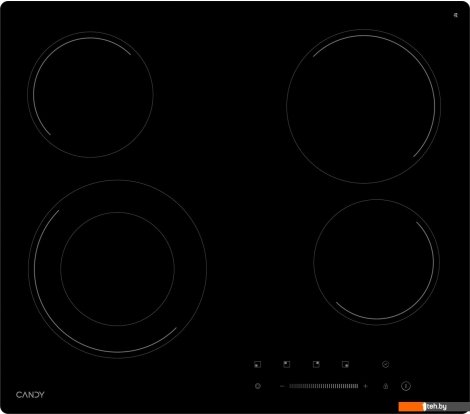Screen dimensions: 470x414
Task: Tap the front-left zone selector icon
Action: coord(257,364)
